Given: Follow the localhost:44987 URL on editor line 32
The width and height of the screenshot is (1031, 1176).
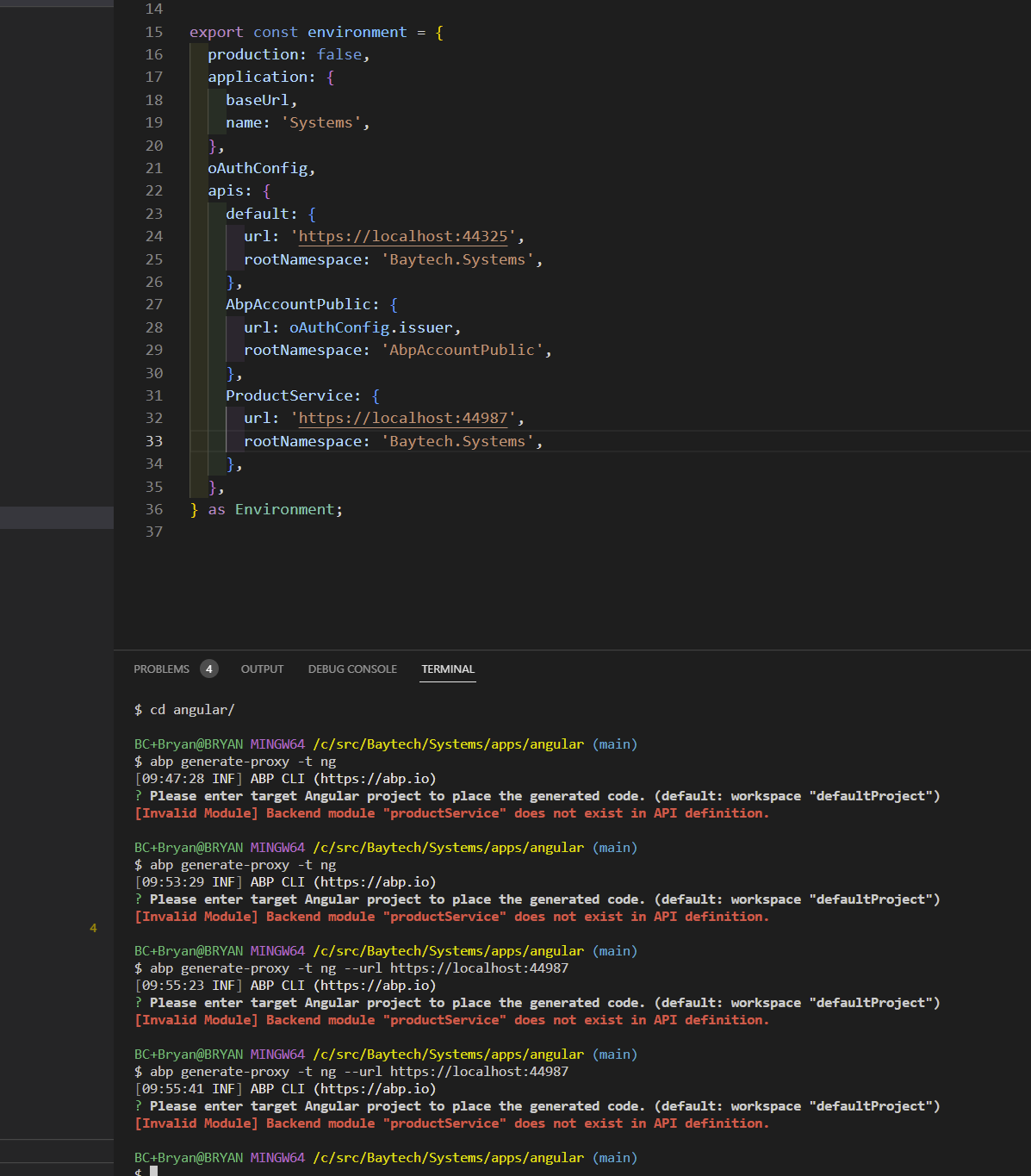Looking at the screenshot, I should (403, 418).
